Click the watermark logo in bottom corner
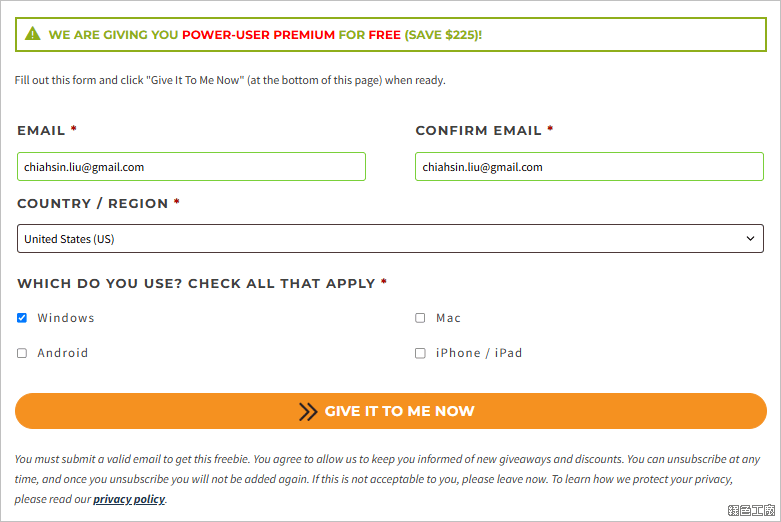Viewport: 781px width, 522px height. point(751,510)
